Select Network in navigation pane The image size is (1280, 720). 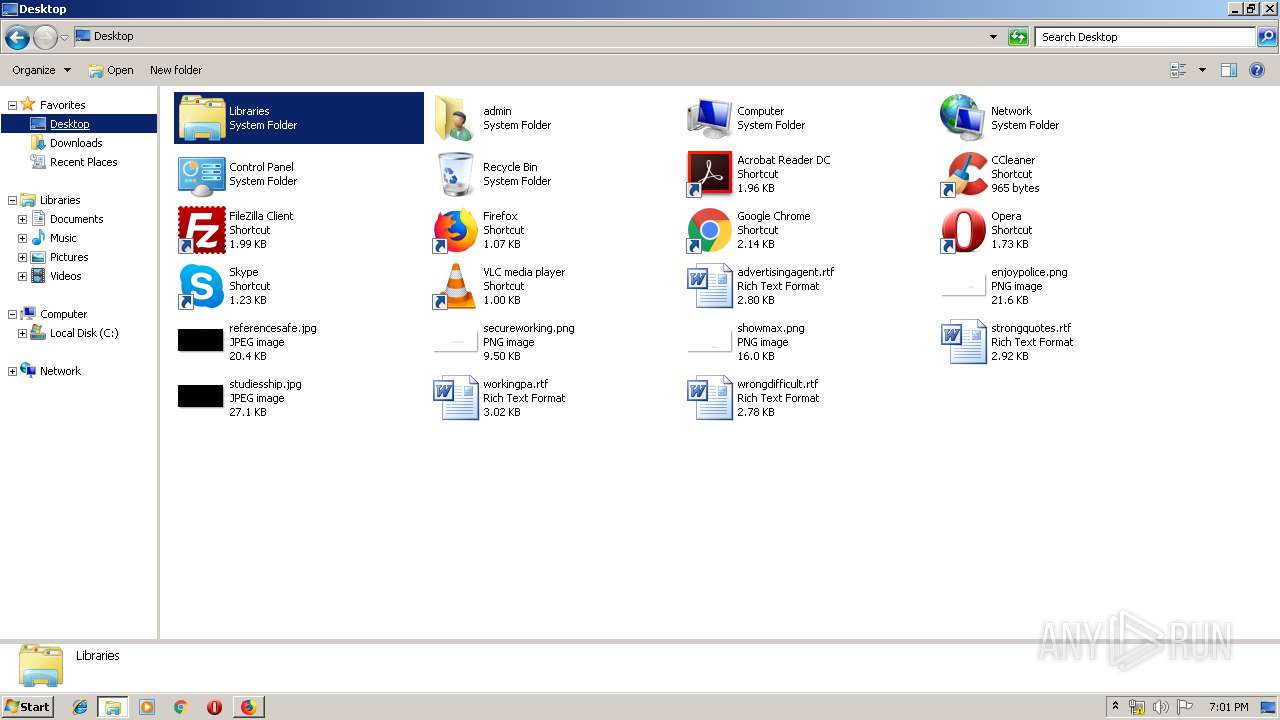60,371
